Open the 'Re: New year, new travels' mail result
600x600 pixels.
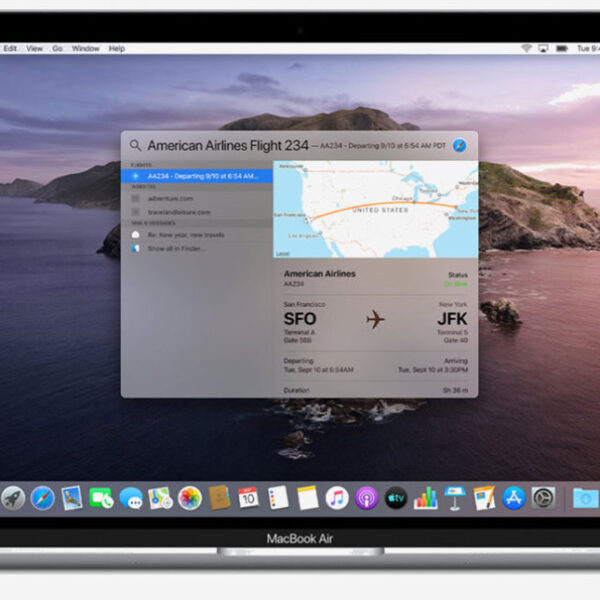click(197, 235)
